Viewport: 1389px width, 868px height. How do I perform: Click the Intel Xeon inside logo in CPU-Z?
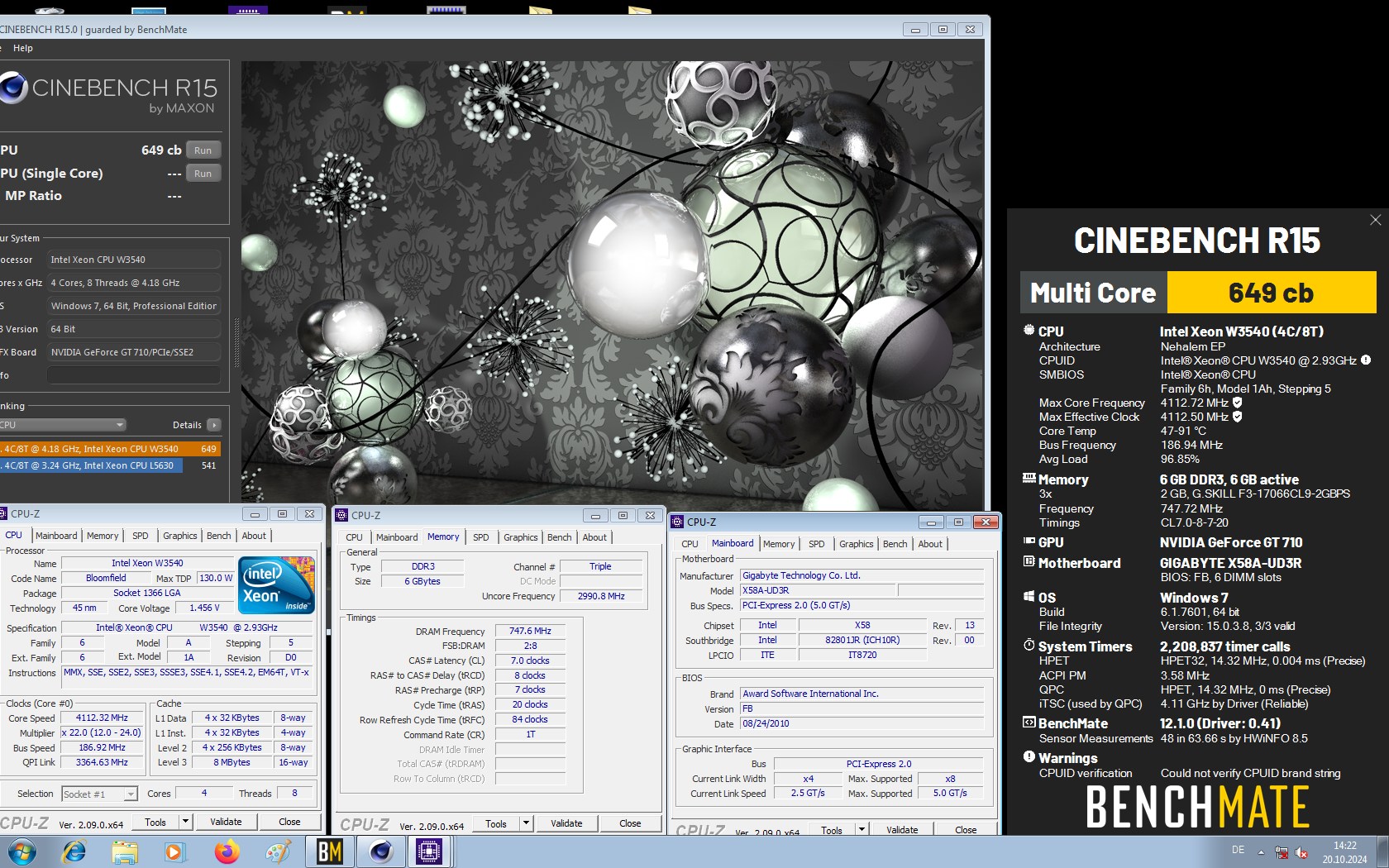276,584
